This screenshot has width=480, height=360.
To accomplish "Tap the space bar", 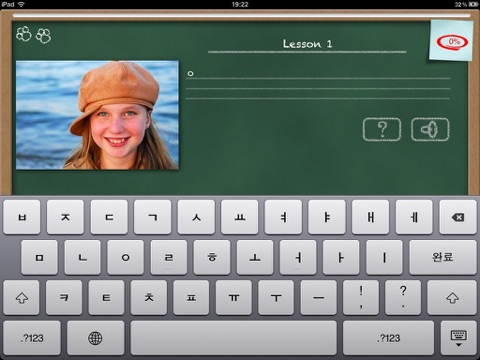I will (x=233, y=338).
